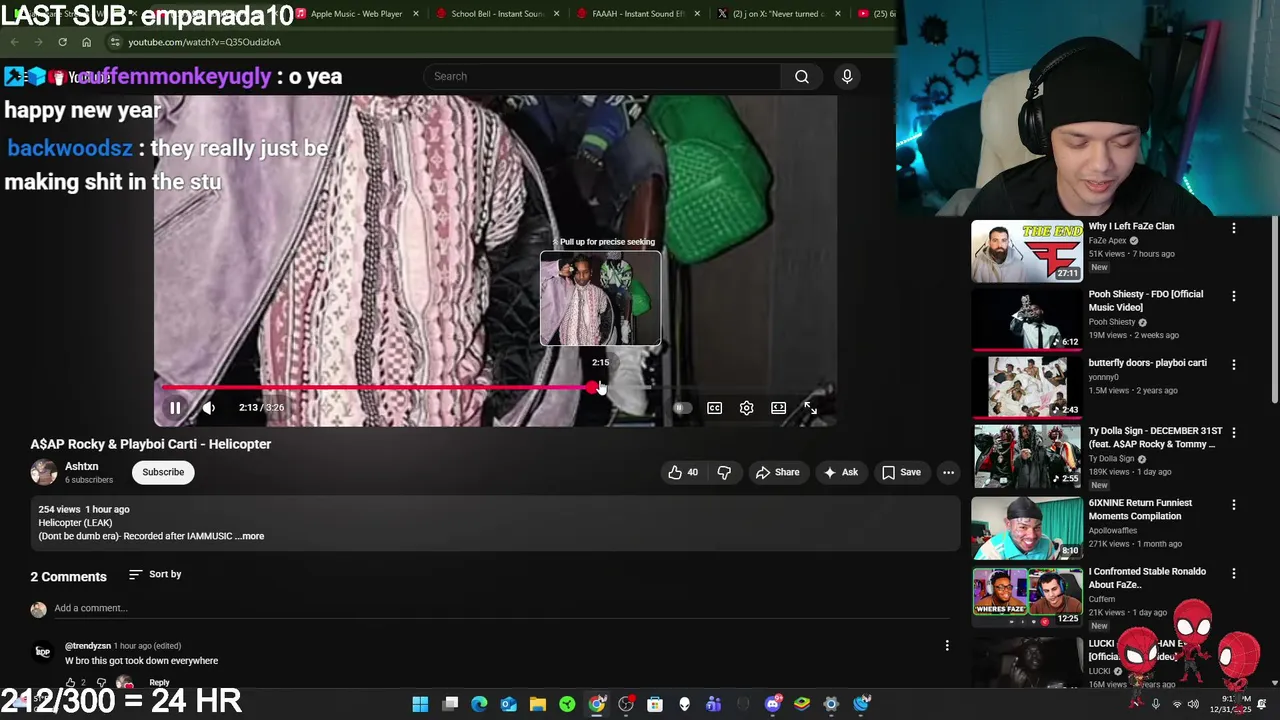
Task: Activate voice search microphone
Action: pos(847,76)
